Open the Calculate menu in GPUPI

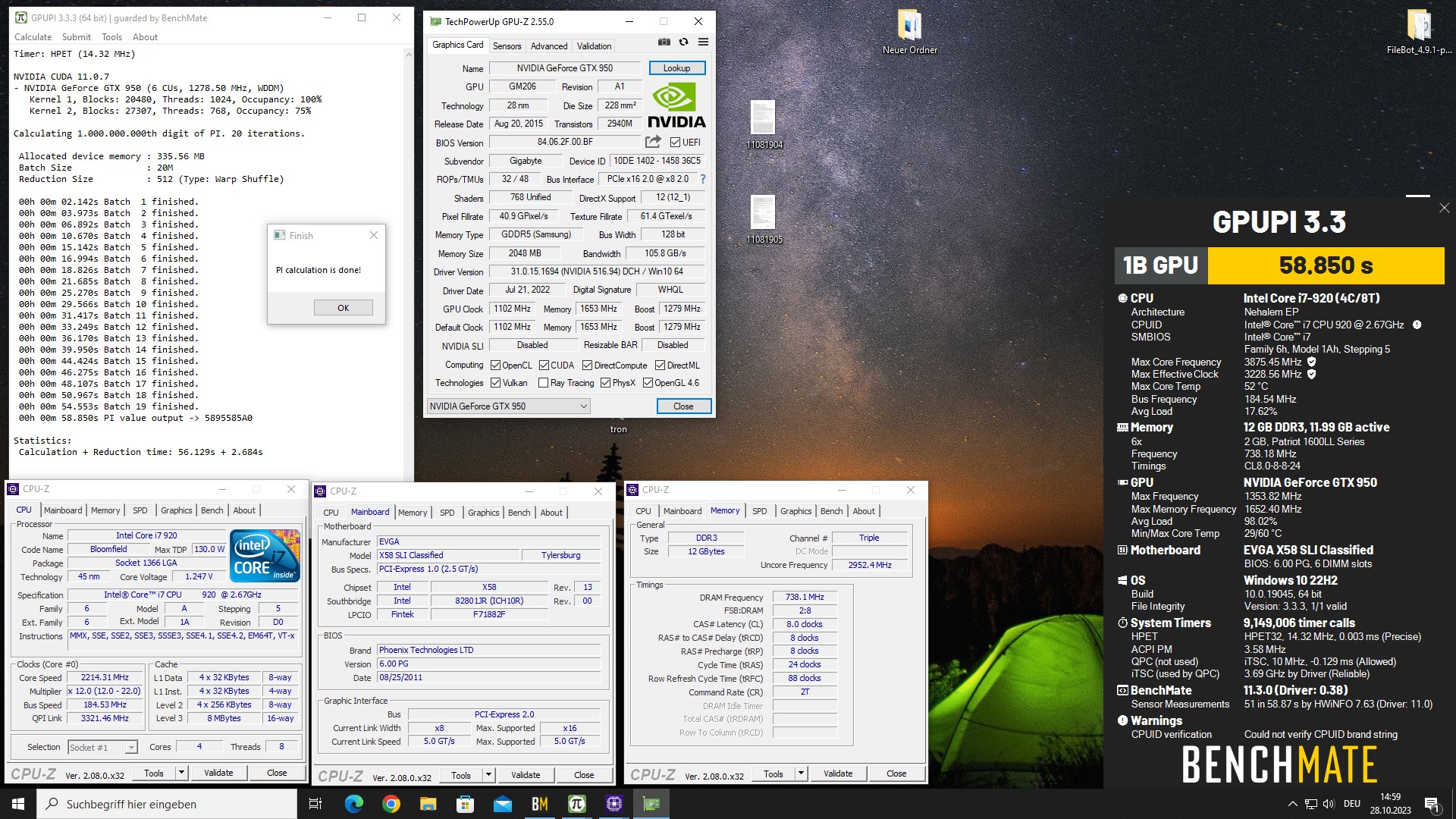point(33,37)
